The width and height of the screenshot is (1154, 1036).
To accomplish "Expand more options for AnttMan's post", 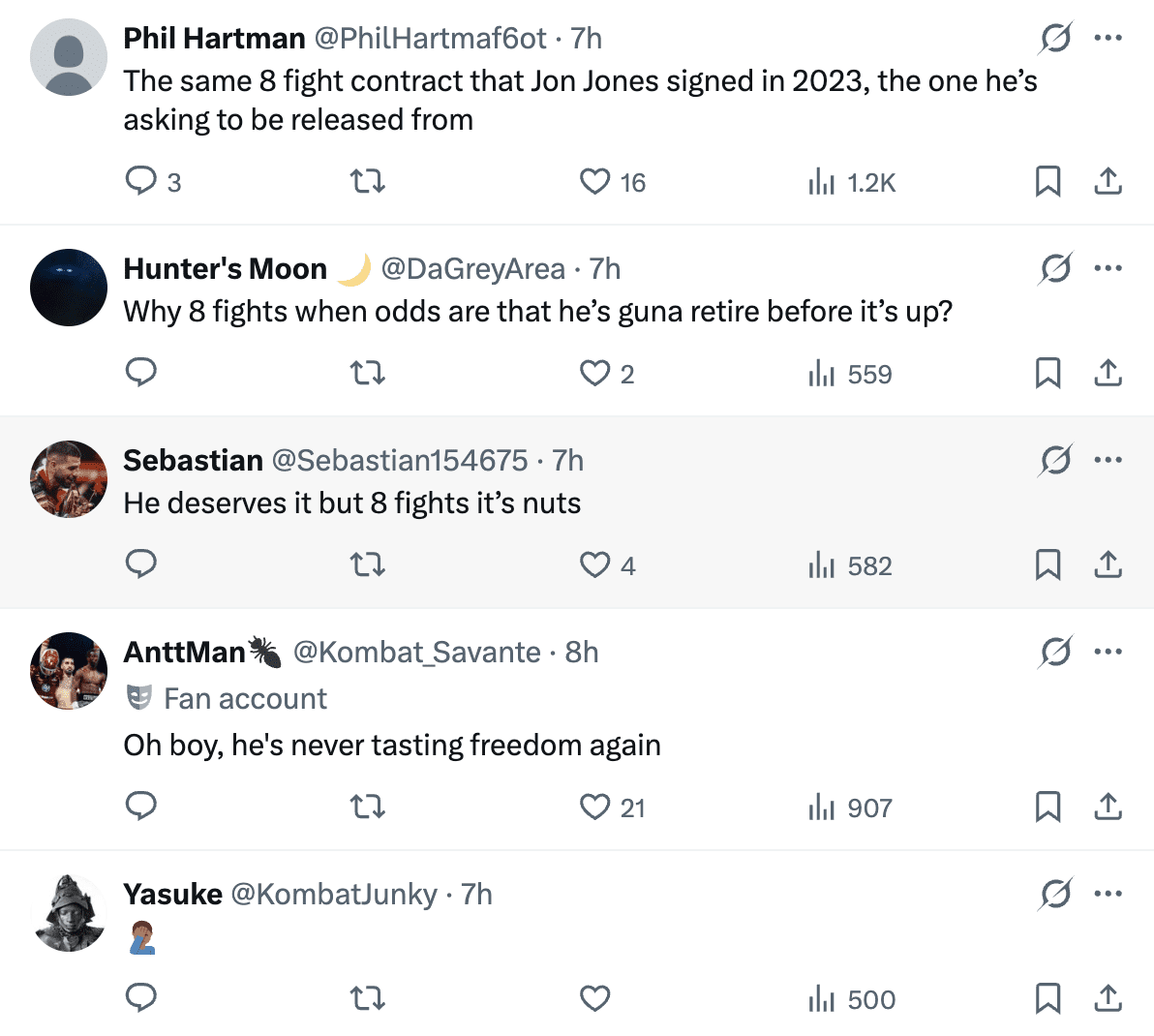I will (1108, 652).
